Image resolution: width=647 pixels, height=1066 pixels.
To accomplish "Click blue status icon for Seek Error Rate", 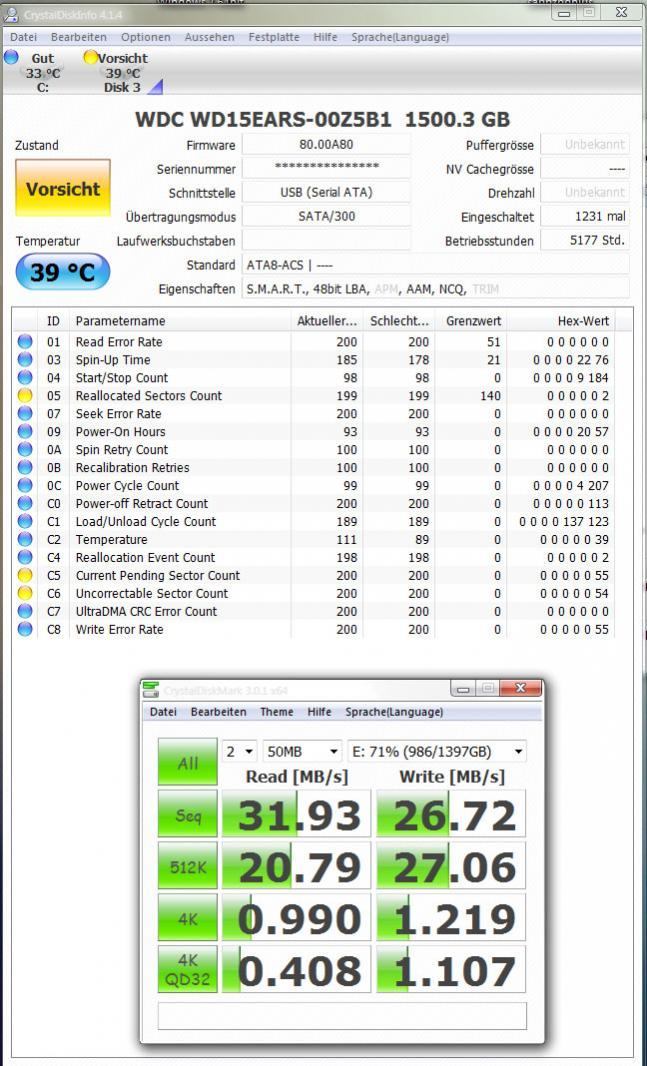I will 25,413.
